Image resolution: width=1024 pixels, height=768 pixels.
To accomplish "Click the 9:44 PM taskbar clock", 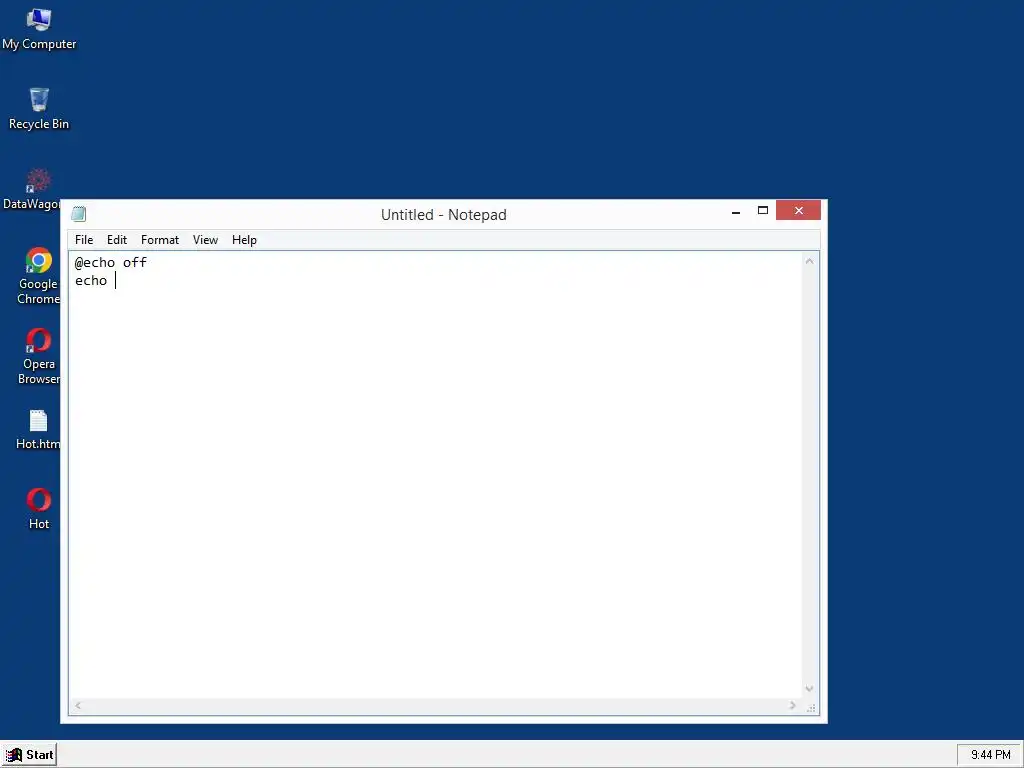I will [990, 754].
